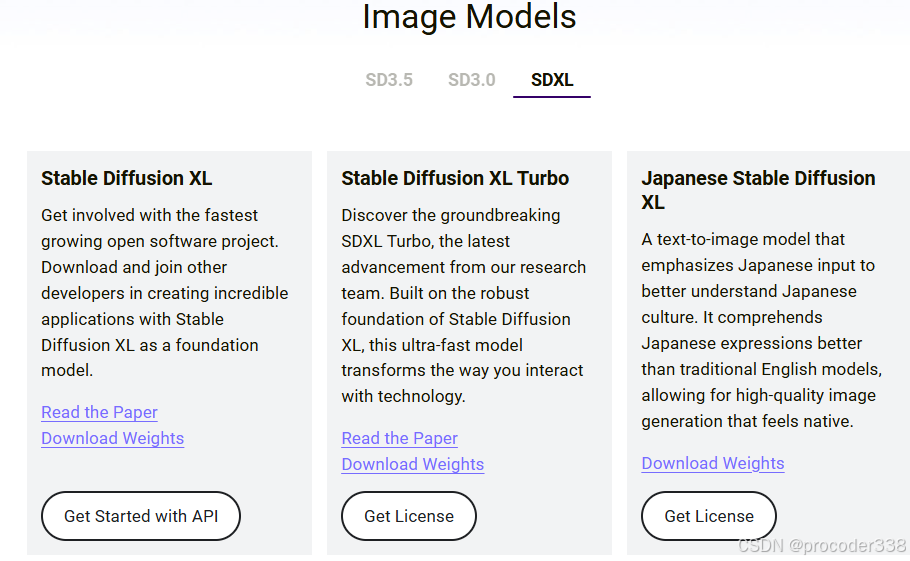This screenshot has width=910, height=561.
Task: Open Read the Paper for SDXL Turbo
Action: [399, 438]
